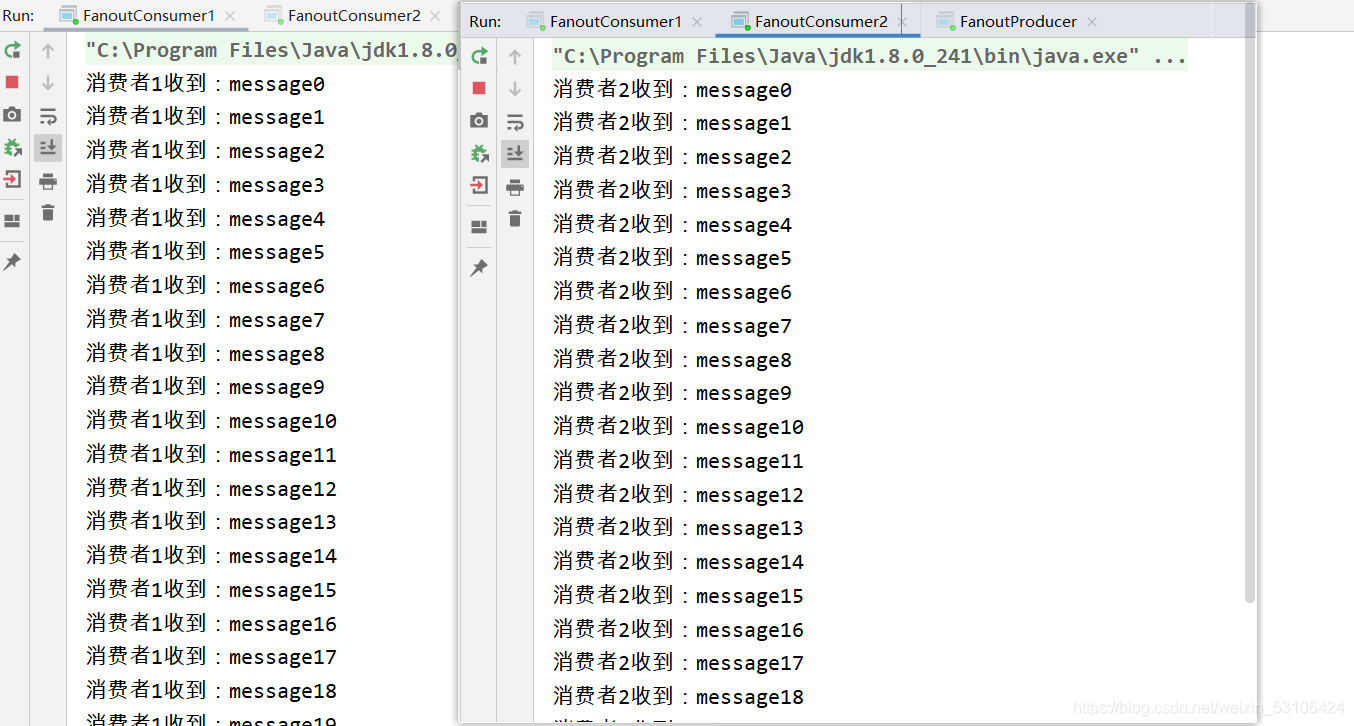
Task: Click line 消费者1收到：message0
Action: point(205,84)
